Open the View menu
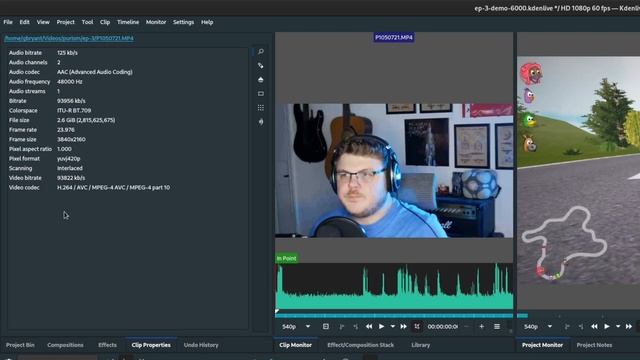 point(43,22)
